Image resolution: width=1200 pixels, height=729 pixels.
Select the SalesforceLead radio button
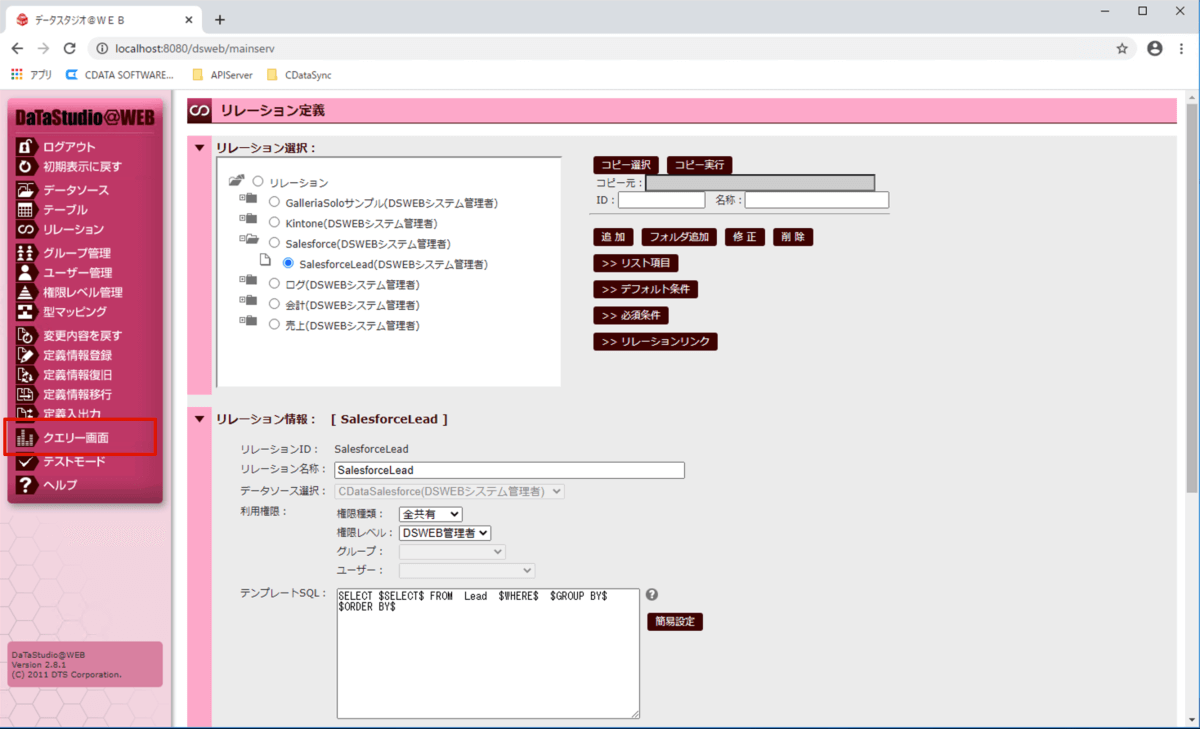288,264
